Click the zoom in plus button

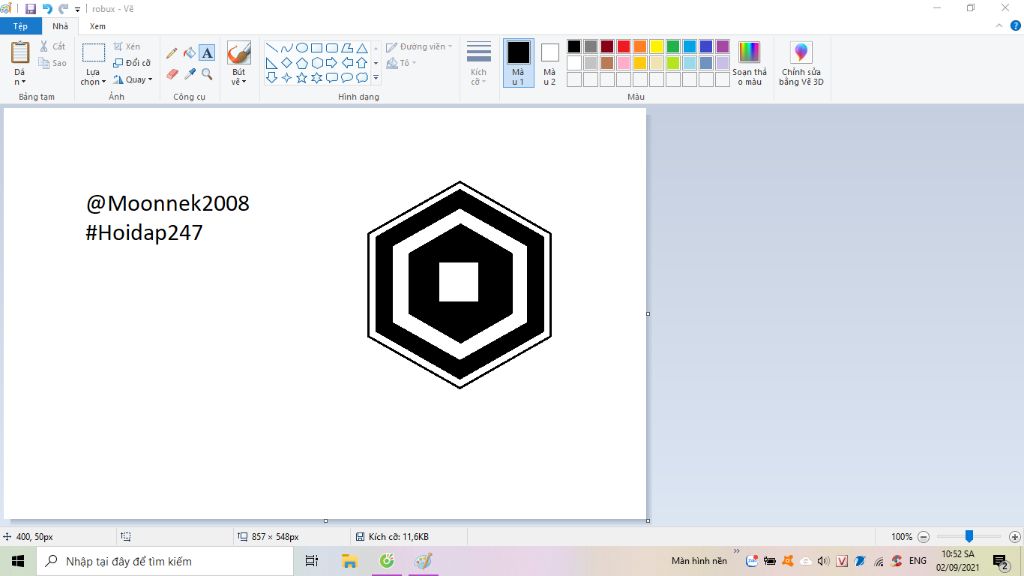coord(1014,537)
